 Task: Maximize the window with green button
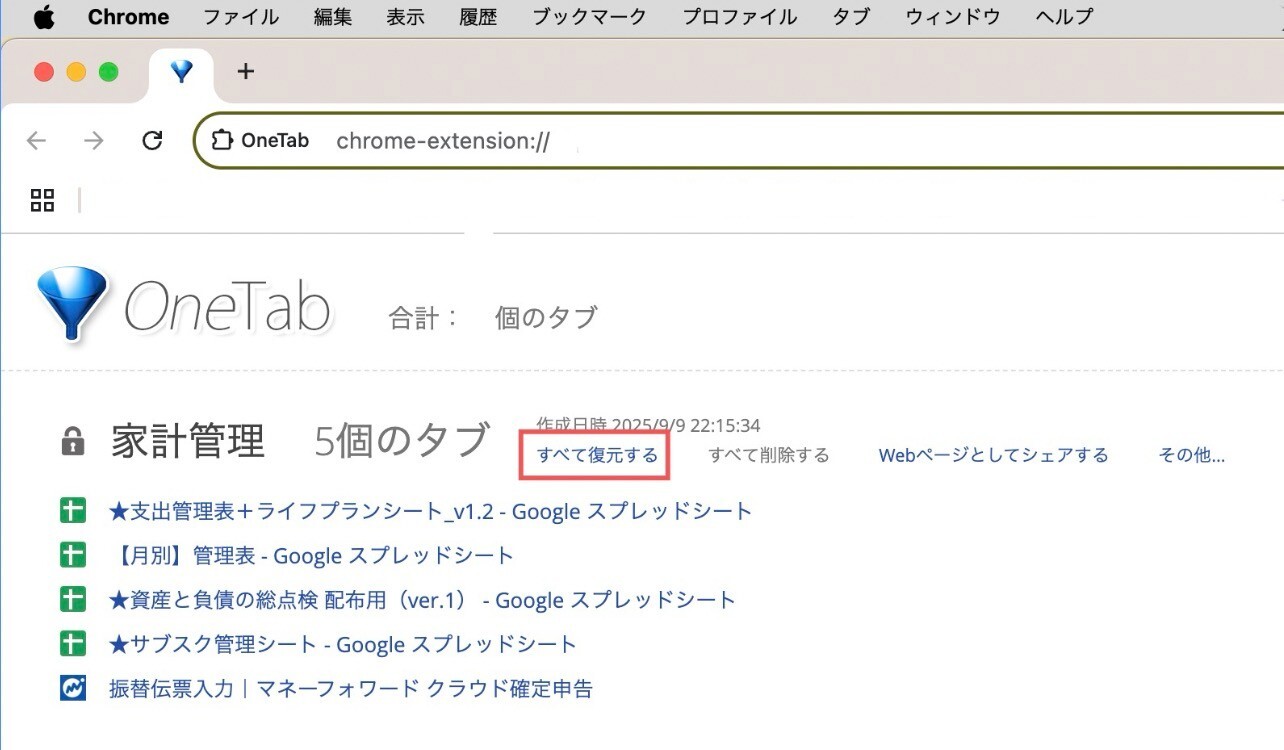click(x=108, y=72)
